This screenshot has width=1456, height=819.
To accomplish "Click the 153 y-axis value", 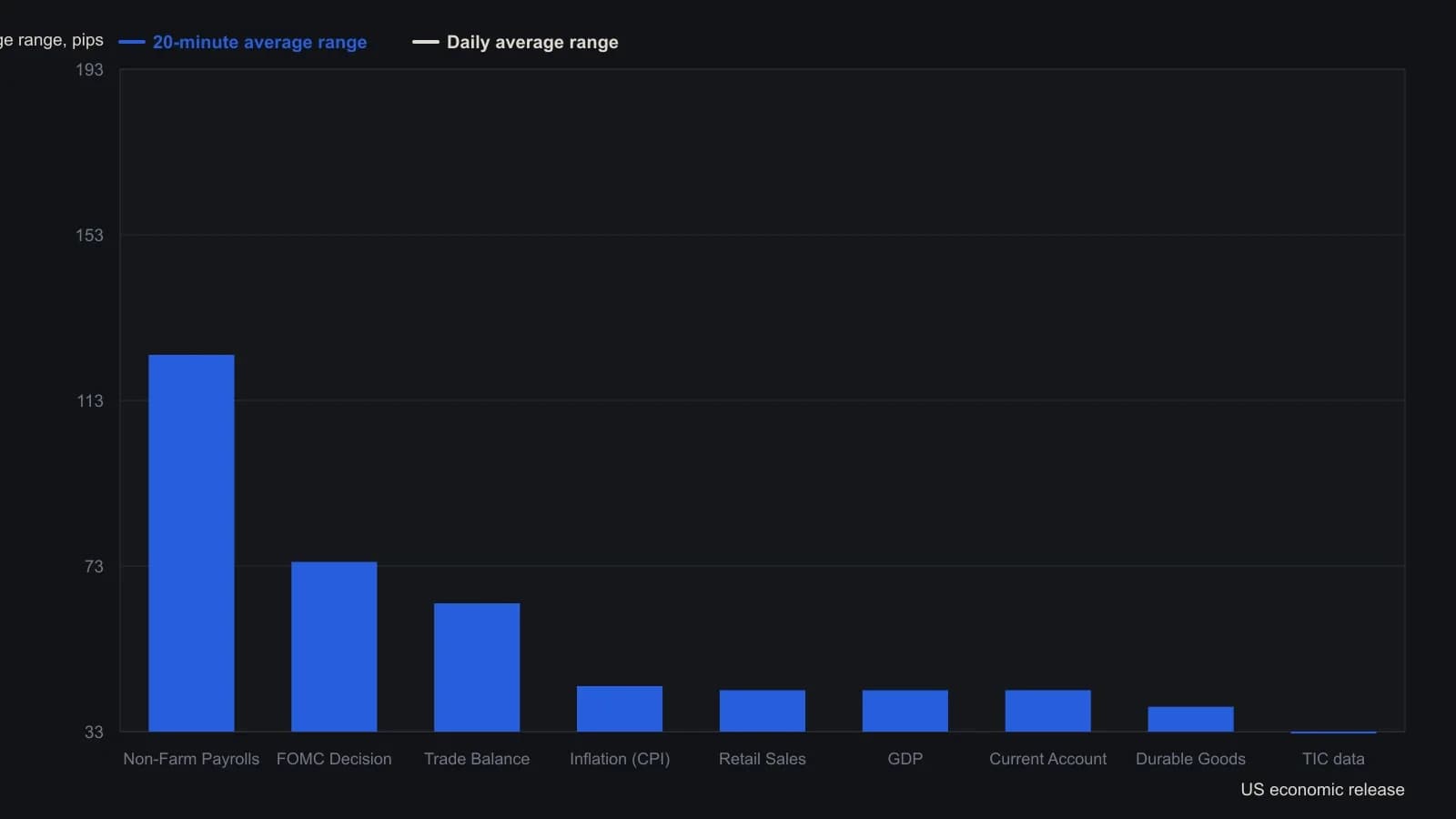I will click(x=89, y=236).
